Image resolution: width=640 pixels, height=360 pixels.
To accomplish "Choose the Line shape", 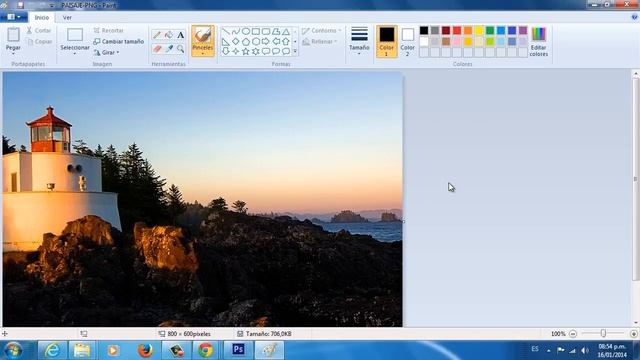I will tap(226, 31).
